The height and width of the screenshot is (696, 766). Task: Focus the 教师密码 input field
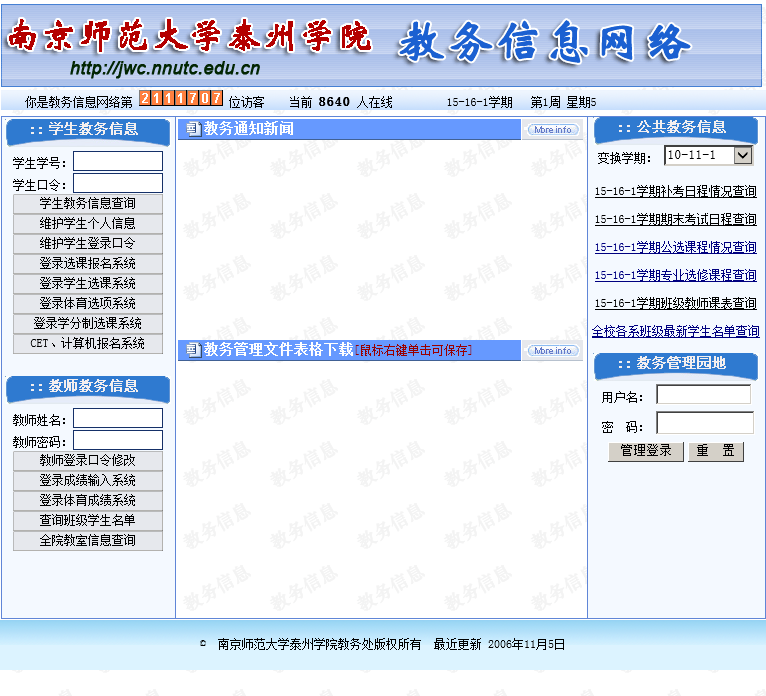(118, 440)
